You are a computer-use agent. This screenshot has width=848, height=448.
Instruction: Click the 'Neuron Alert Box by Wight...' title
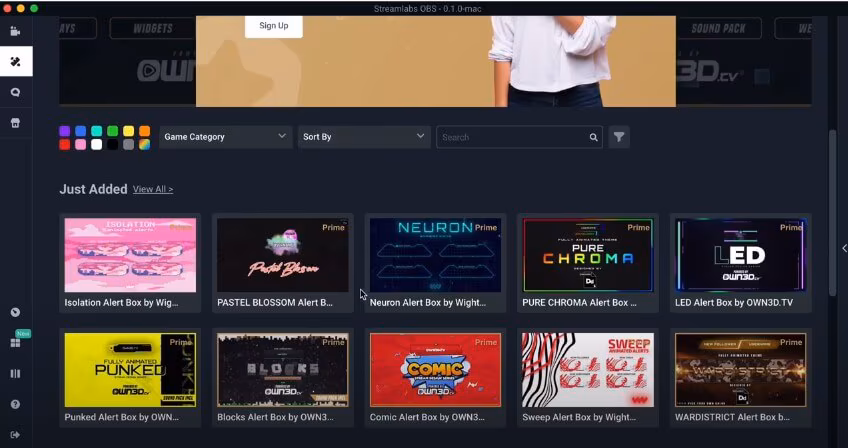[428, 303]
